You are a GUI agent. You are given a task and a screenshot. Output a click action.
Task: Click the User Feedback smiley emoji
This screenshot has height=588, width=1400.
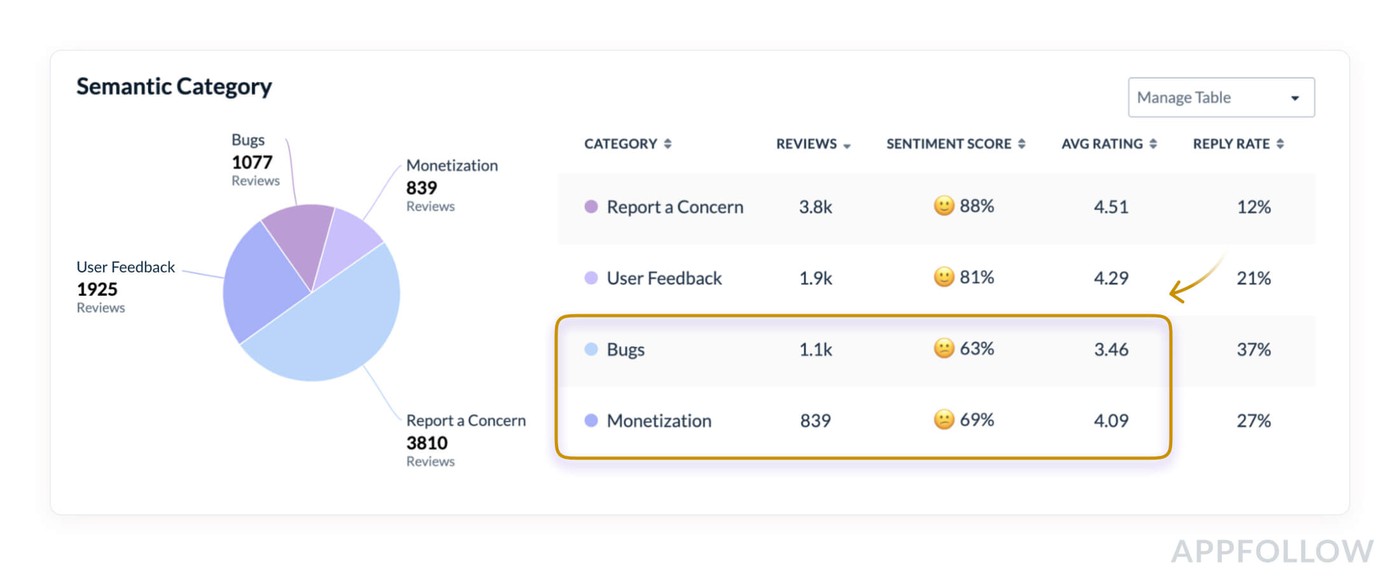tap(944, 277)
